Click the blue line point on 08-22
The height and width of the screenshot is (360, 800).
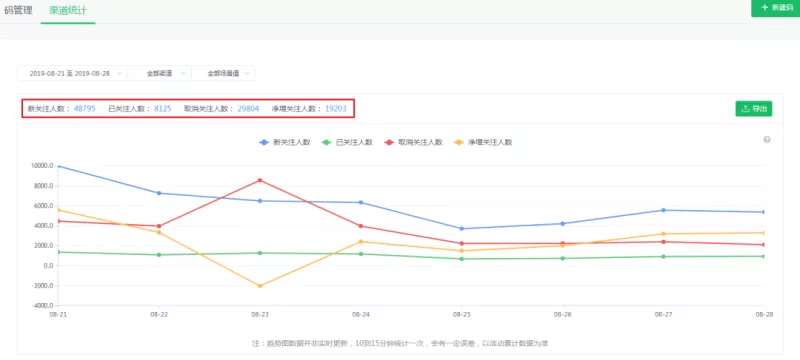tap(159, 193)
